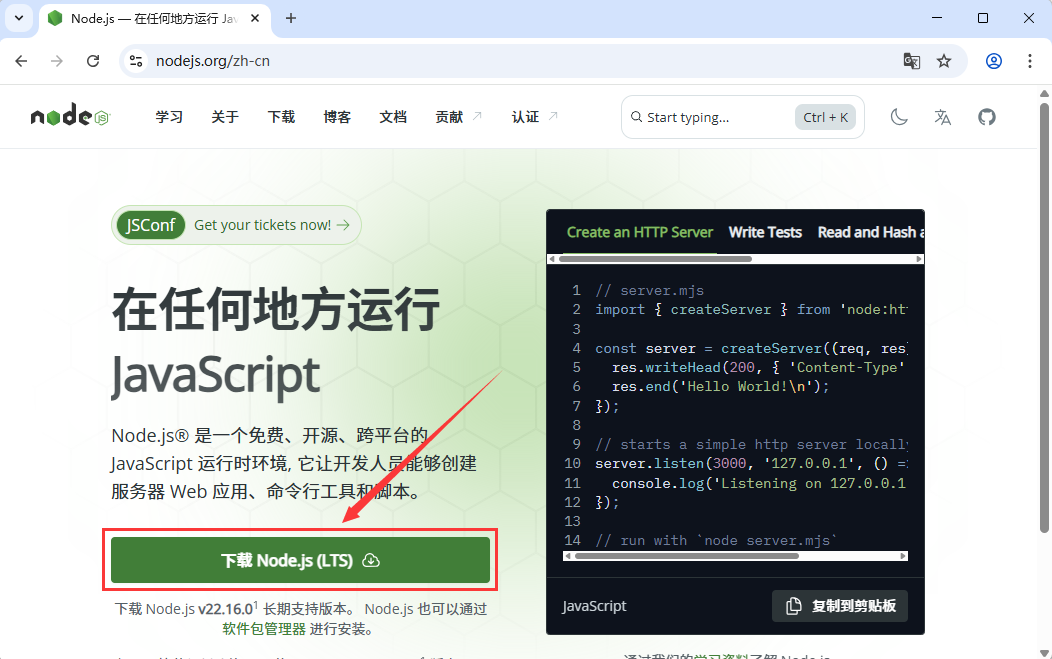Select Create an HTTP Server tab
This screenshot has height=659, width=1052.
[639, 232]
